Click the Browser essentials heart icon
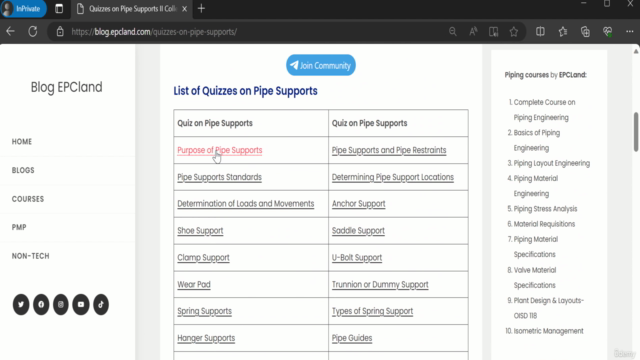 click(x=607, y=31)
